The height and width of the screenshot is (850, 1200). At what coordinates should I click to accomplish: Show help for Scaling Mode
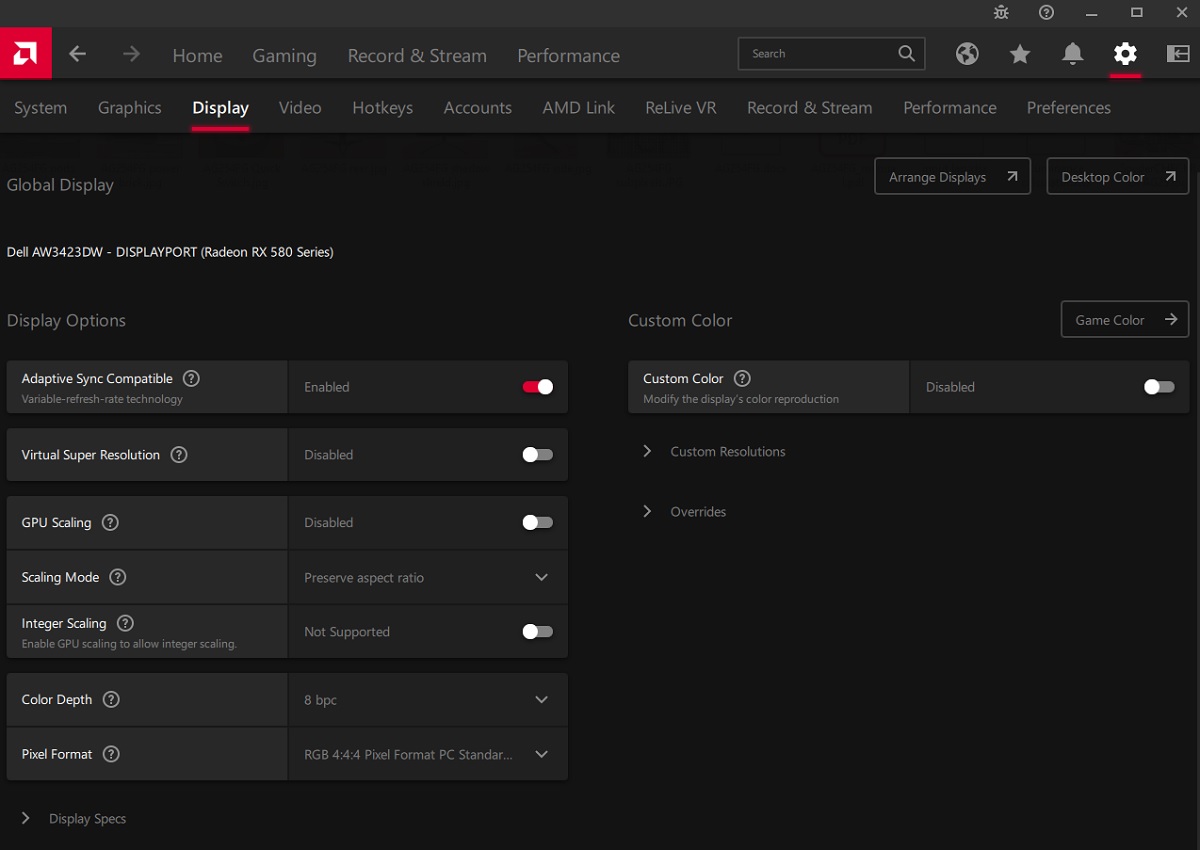pyautogui.click(x=117, y=577)
